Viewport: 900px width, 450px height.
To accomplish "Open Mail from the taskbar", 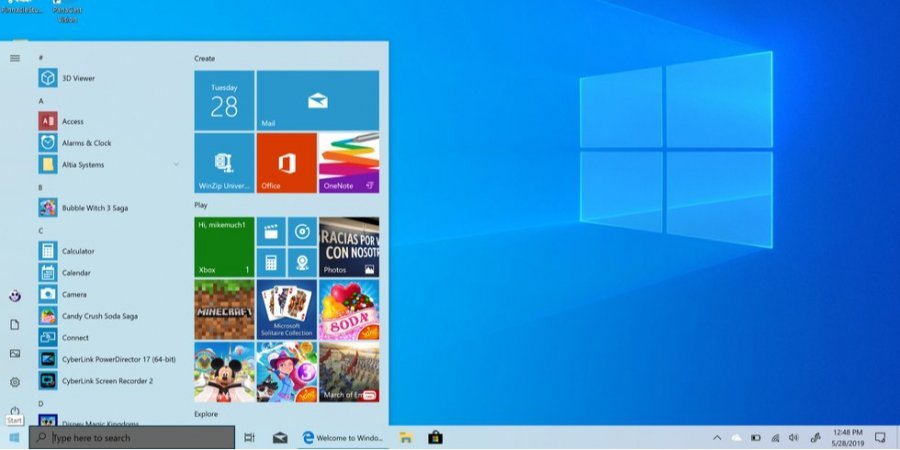I will pyautogui.click(x=280, y=438).
